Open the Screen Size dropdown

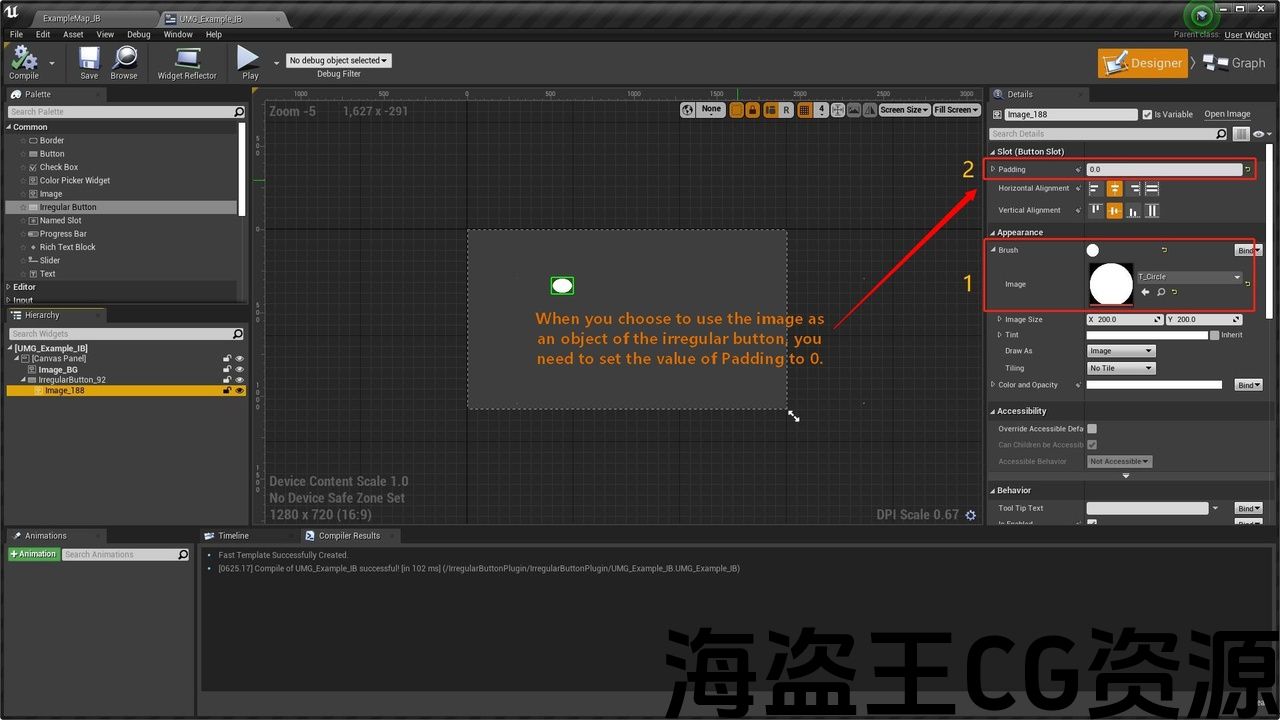point(904,110)
